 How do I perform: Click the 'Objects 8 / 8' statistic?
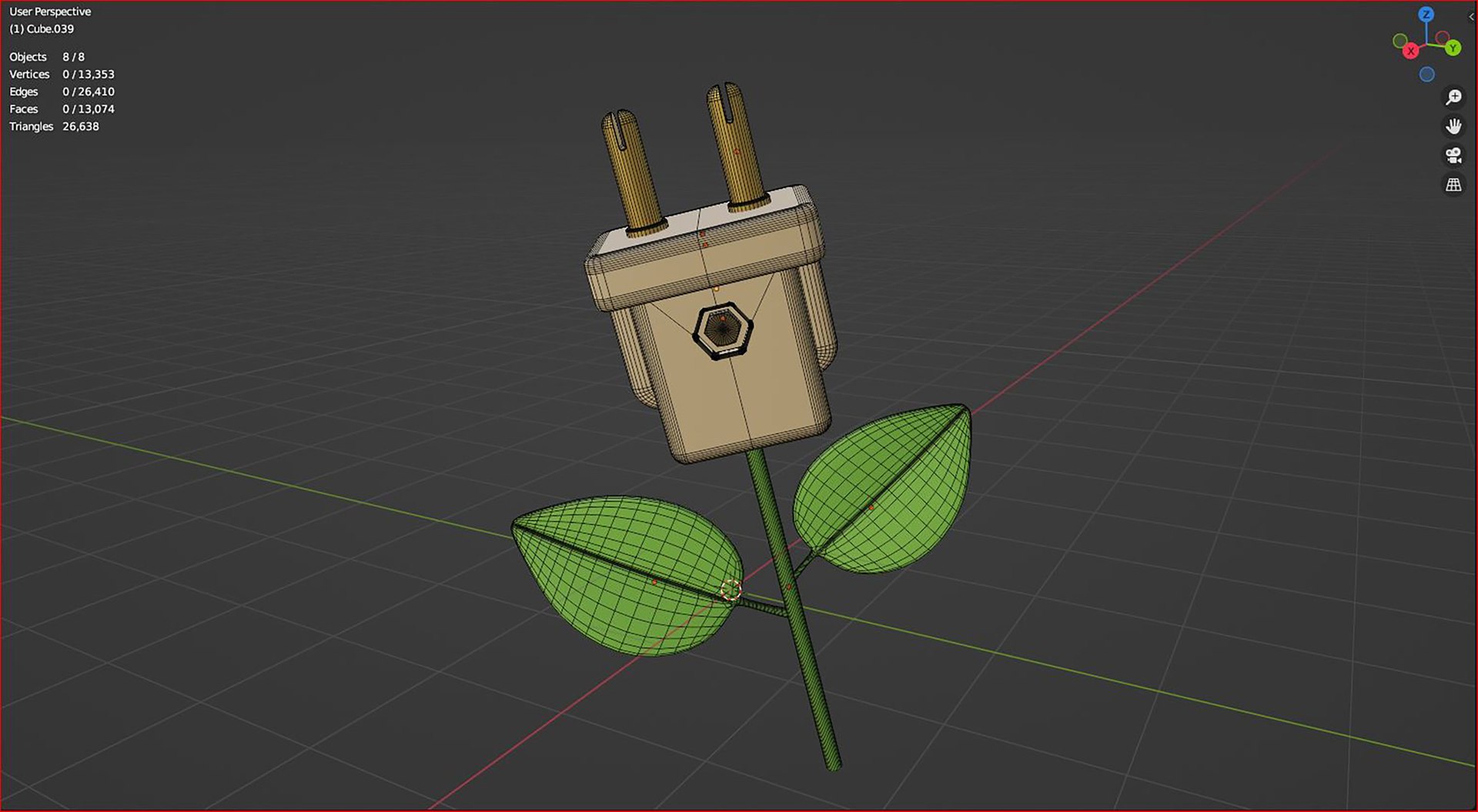(x=47, y=57)
